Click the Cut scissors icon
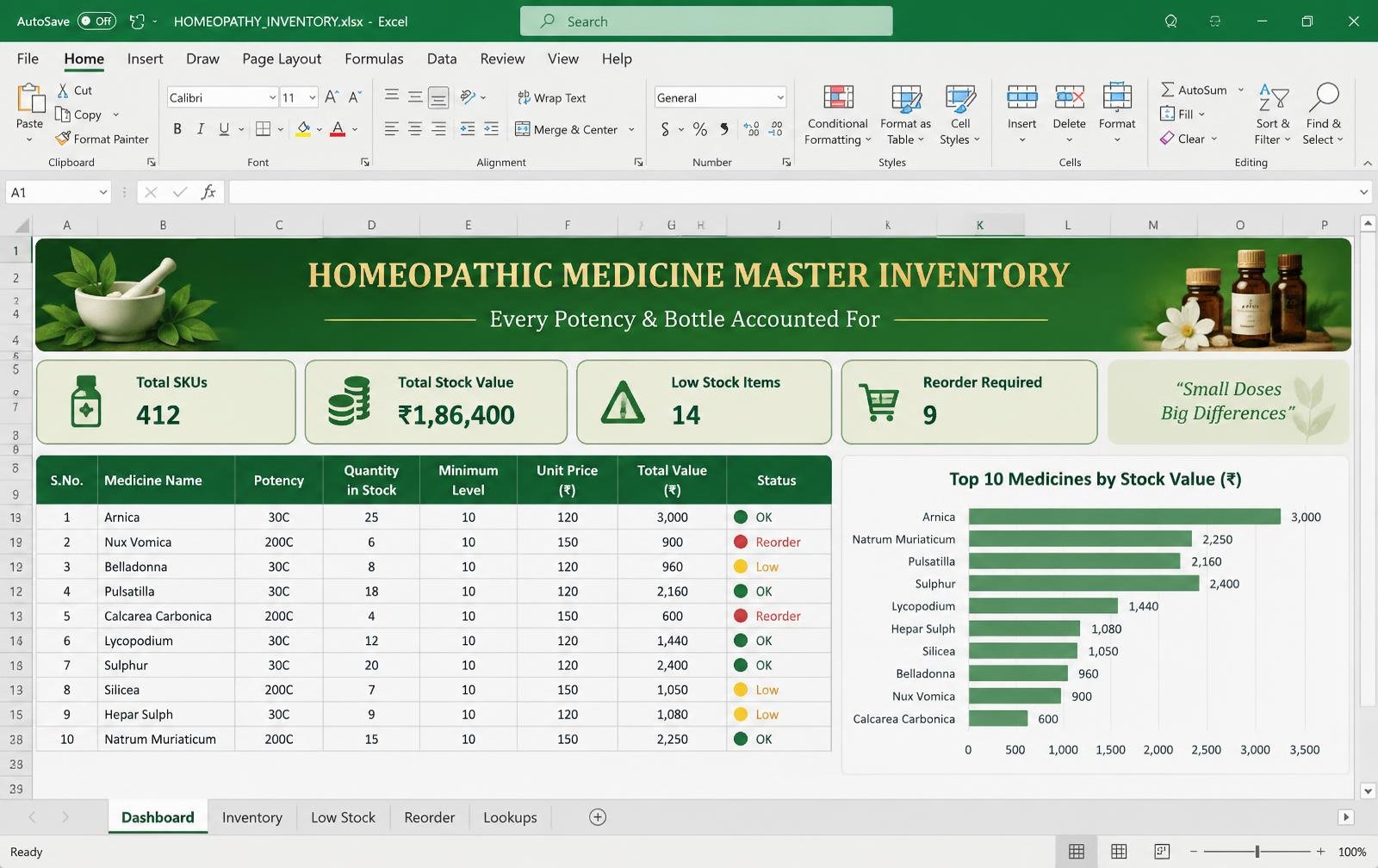Image resolution: width=1378 pixels, height=868 pixels. 63,90
